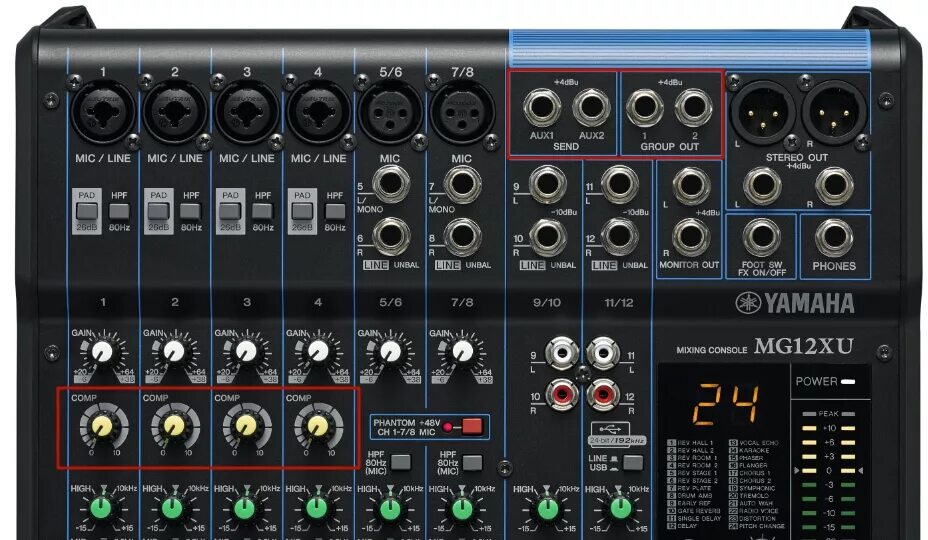The width and height of the screenshot is (928, 540).
Task: Enable channel 1 HPF 80Hz switch
Action: [x=119, y=211]
